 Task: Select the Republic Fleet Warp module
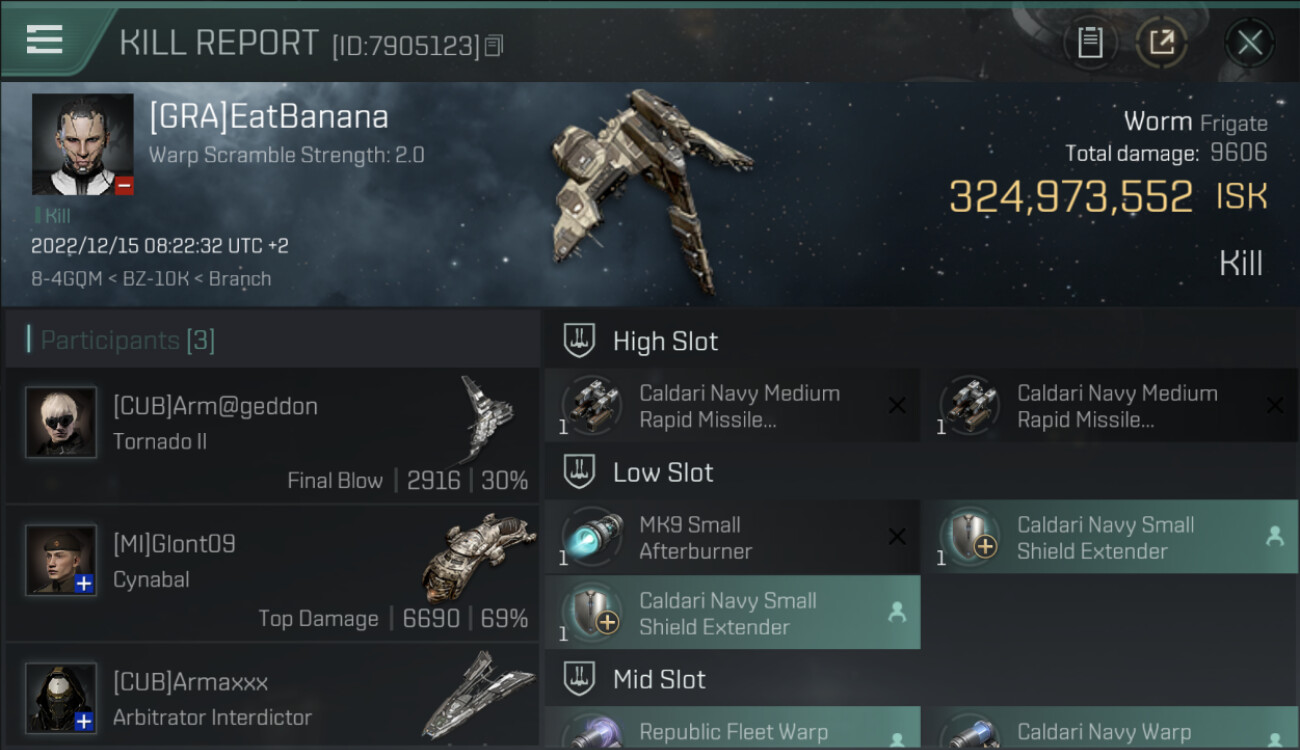(732, 728)
